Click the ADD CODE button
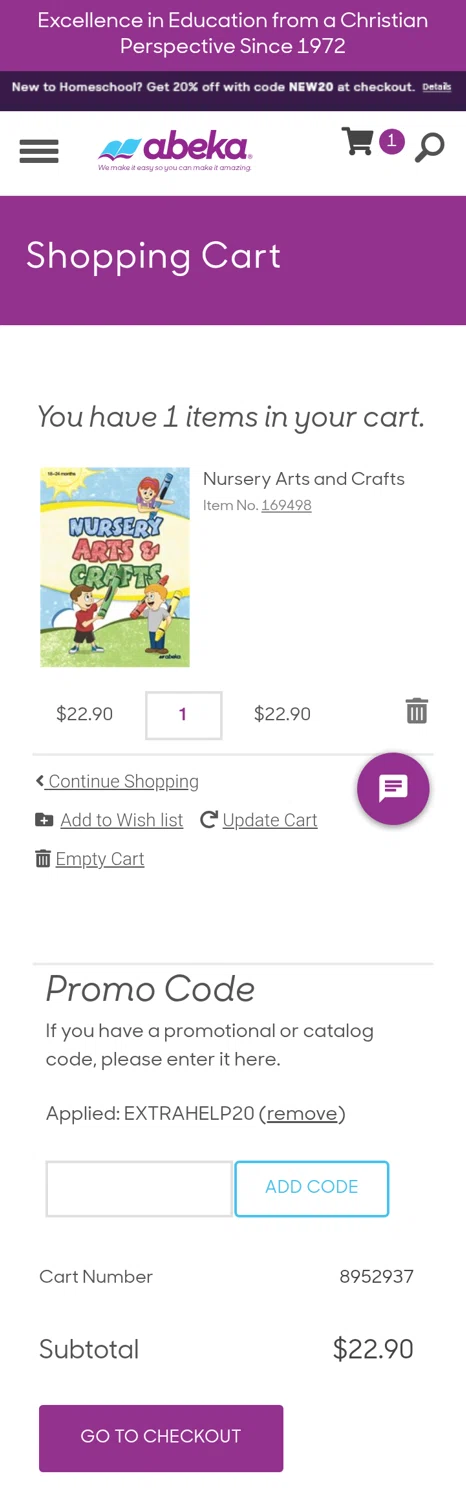Screen dimensions: 466x1500 coord(312,1188)
